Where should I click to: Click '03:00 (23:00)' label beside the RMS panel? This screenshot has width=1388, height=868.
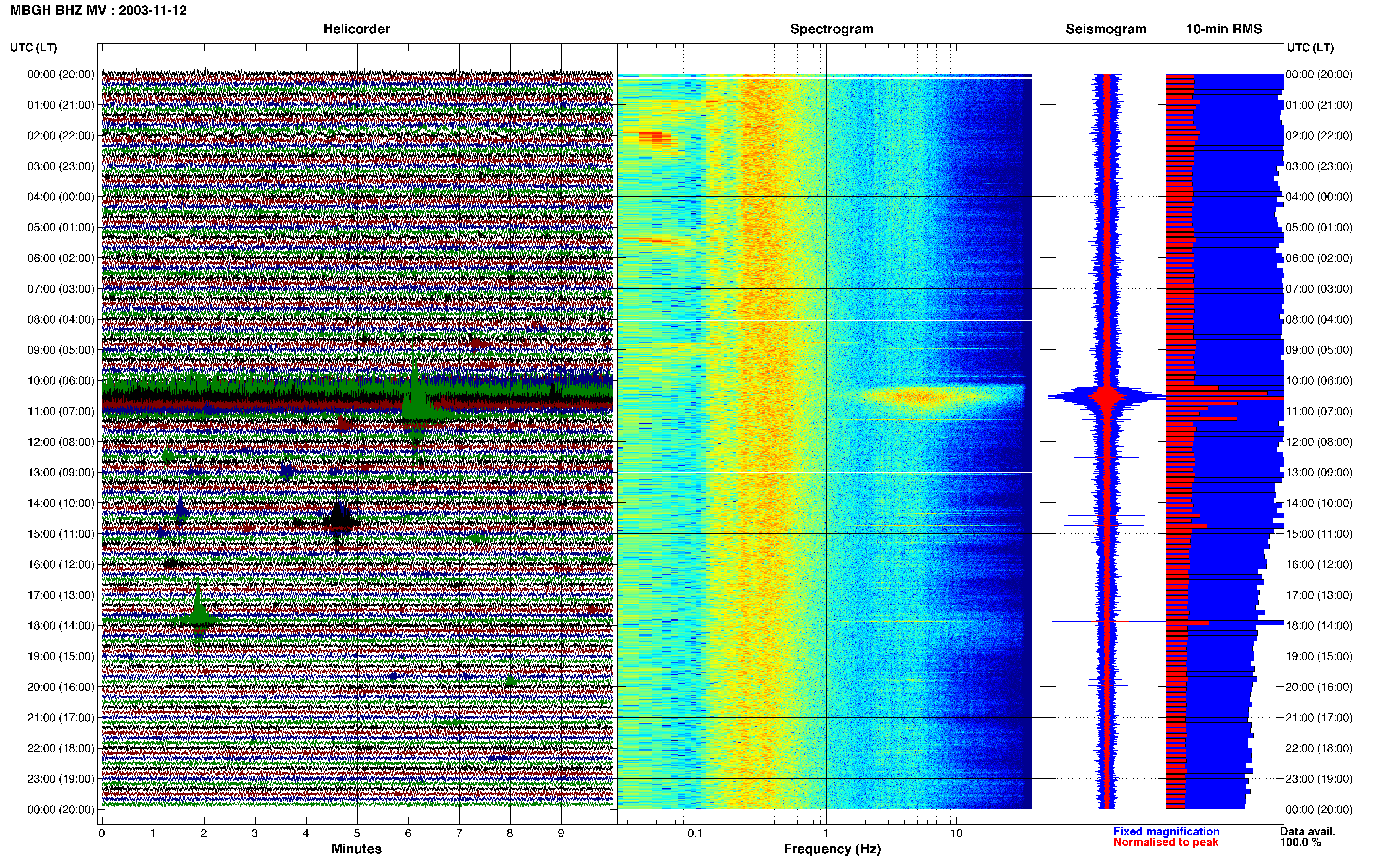1319,166
